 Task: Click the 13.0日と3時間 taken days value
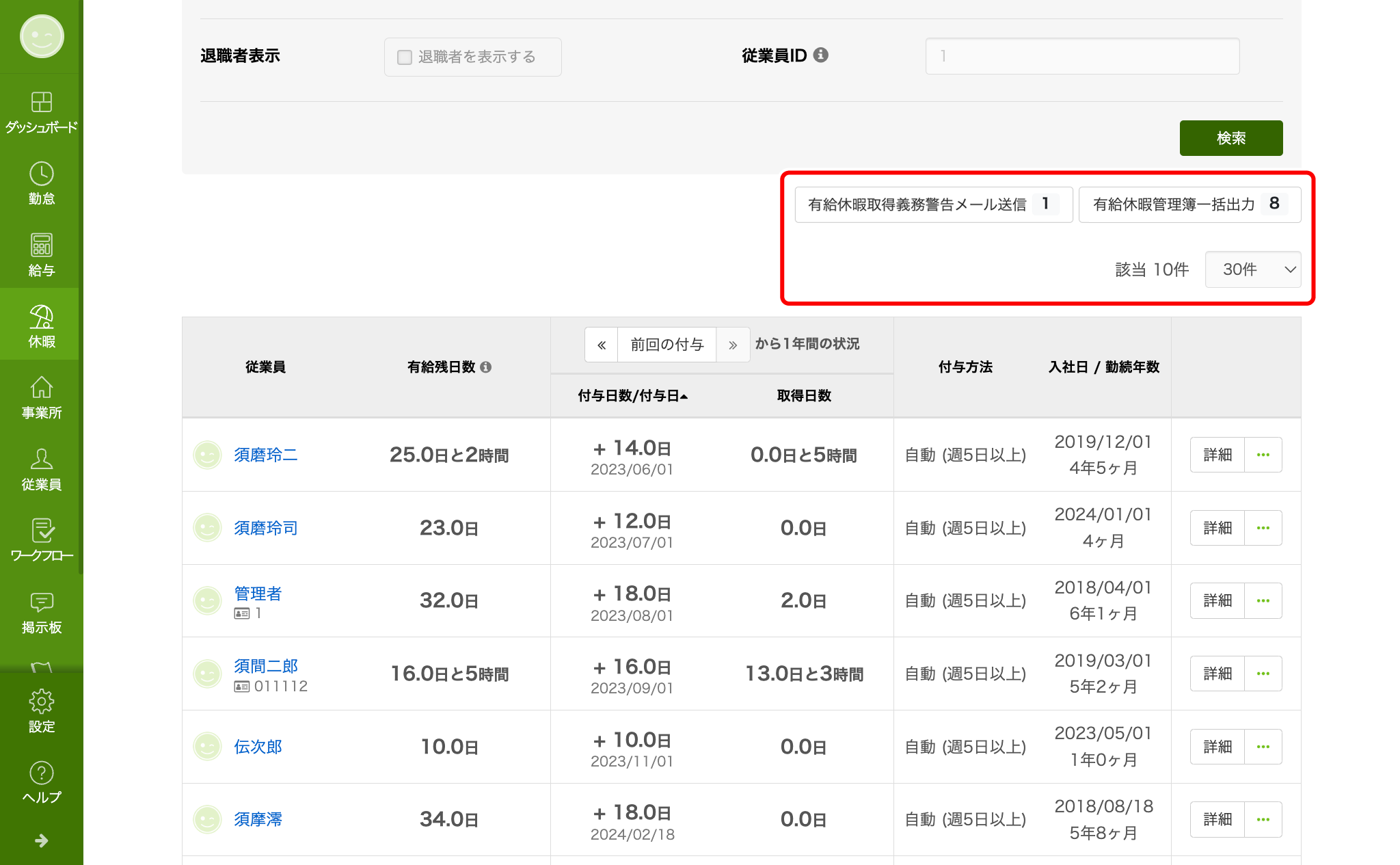coord(804,674)
